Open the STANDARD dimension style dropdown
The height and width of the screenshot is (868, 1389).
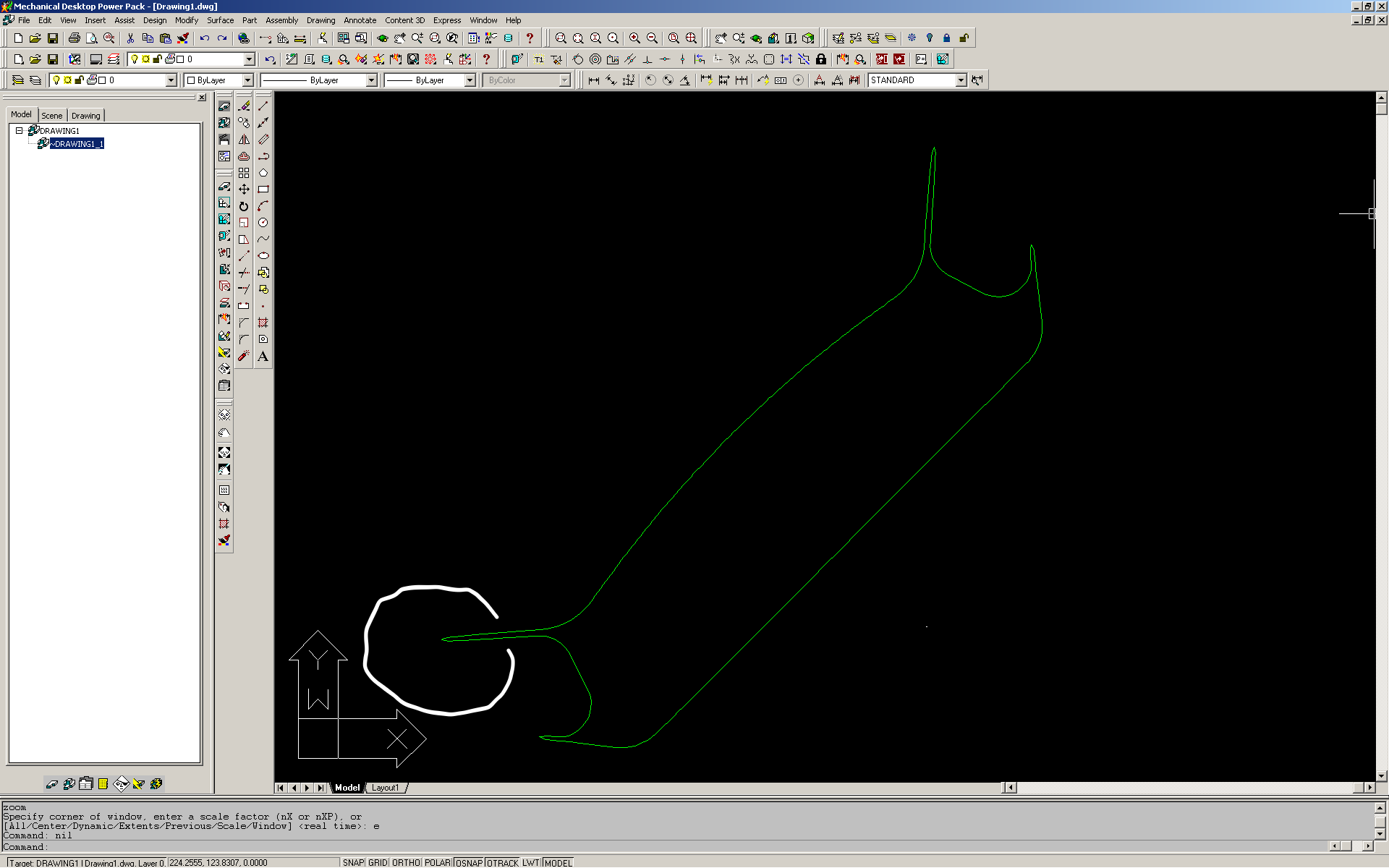click(x=961, y=80)
